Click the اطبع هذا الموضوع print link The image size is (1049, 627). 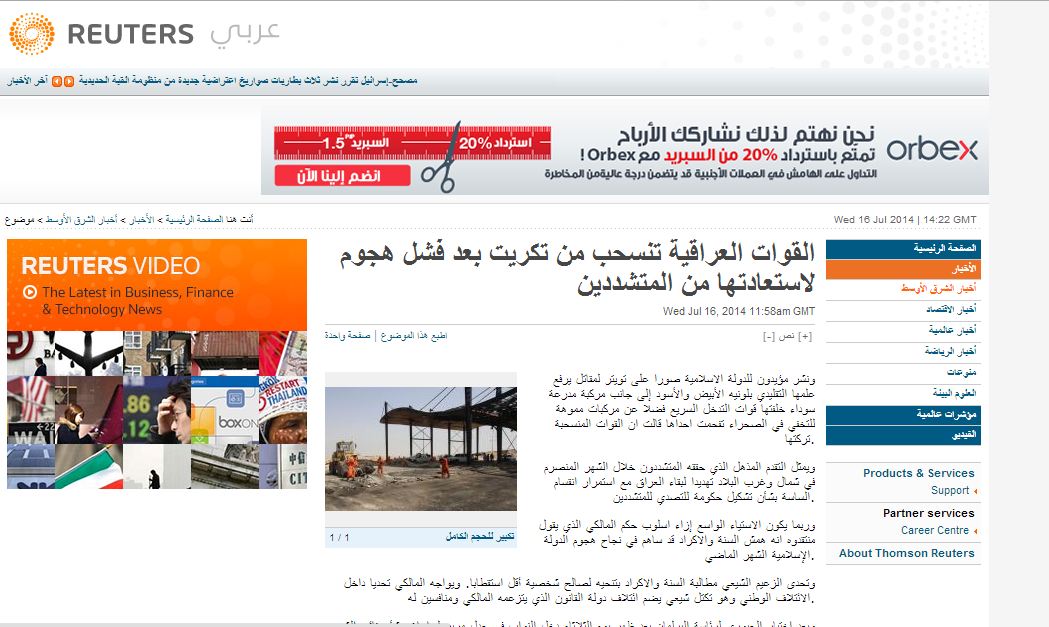coord(413,336)
